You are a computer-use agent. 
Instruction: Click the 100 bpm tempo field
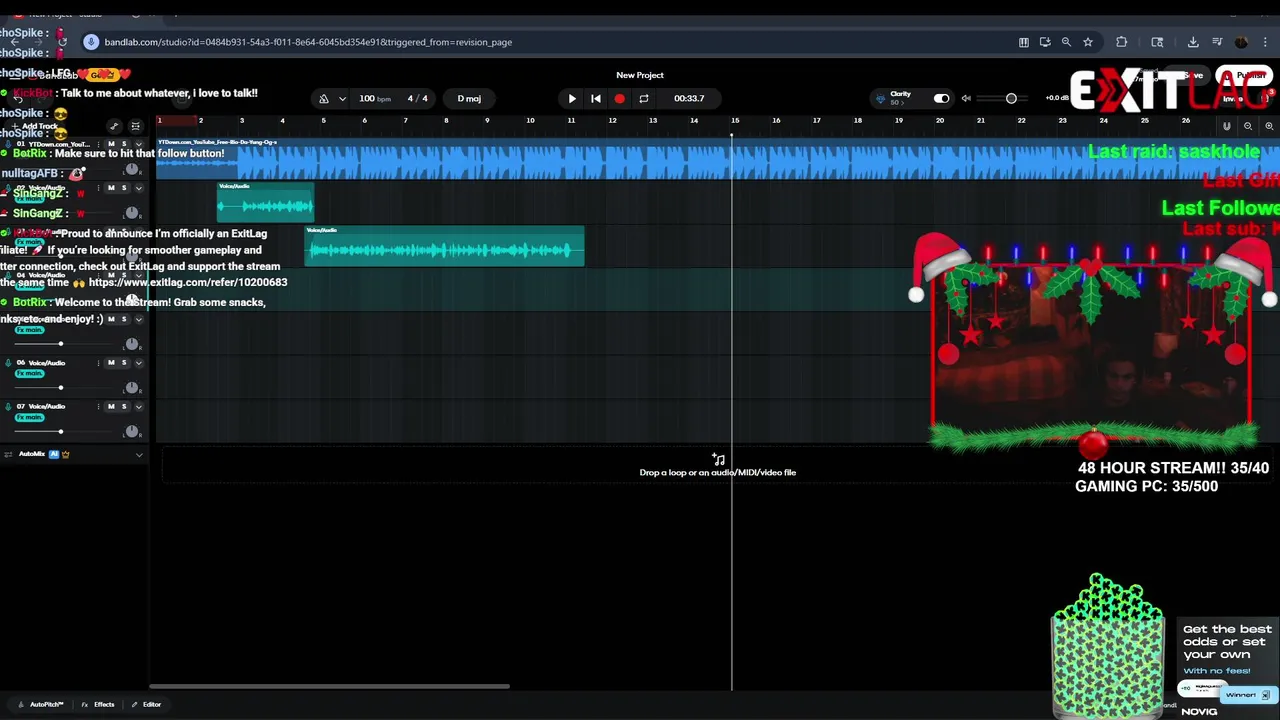click(x=375, y=98)
